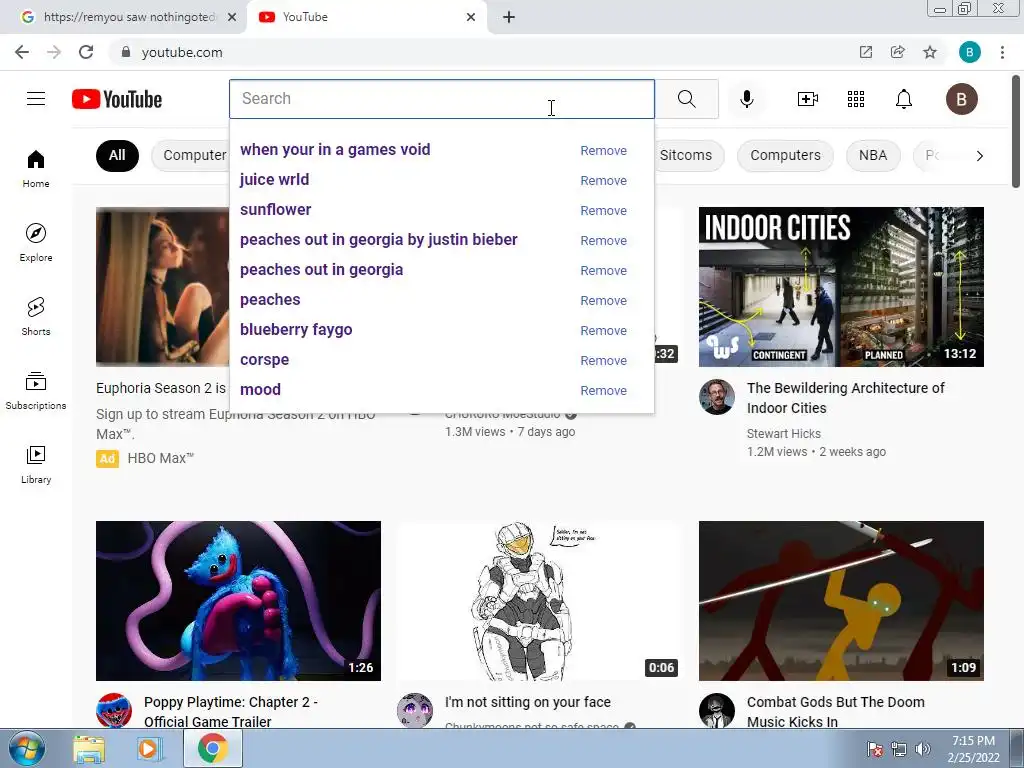Open the Poppy Playtime trailer thumbnail

238,601
